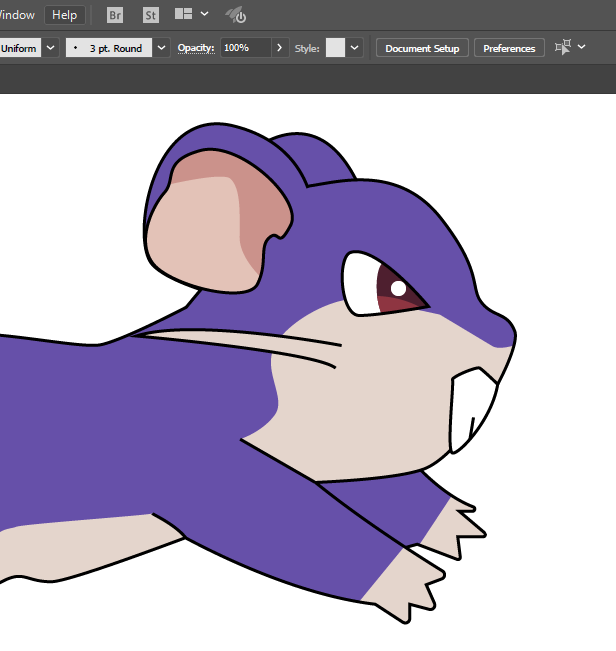Click the GPU Performance rocket icon
Image resolution: width=616 pixels, height=651 pixels.
[236, 15]
